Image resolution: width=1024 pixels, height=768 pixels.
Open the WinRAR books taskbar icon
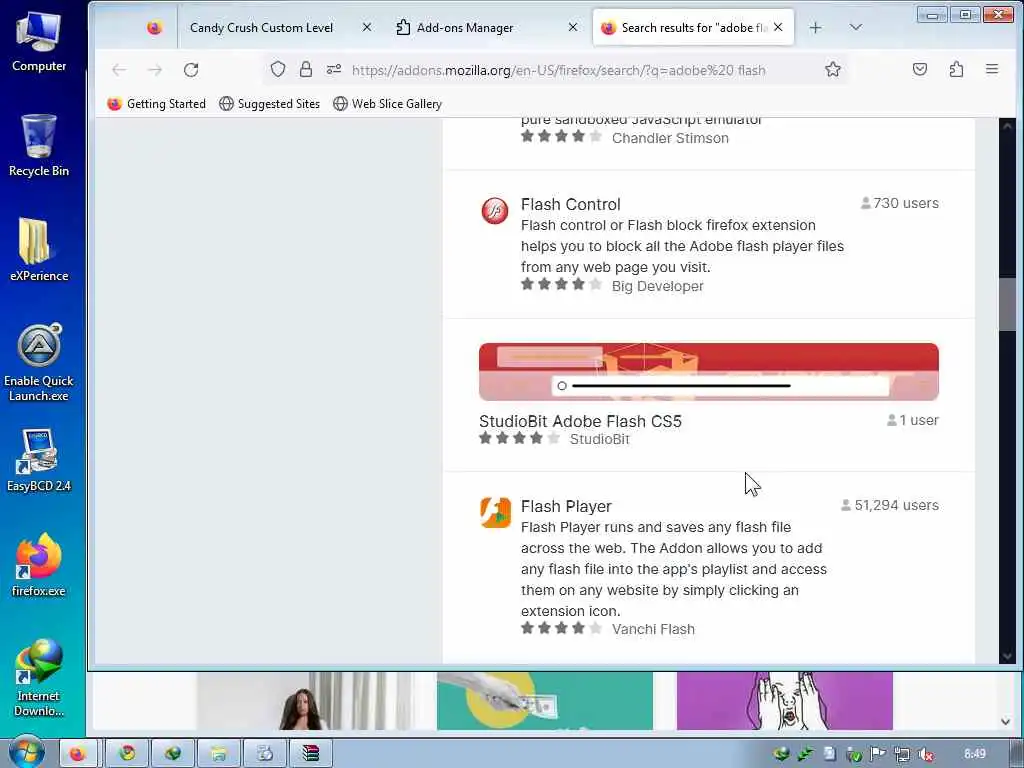point(311,754)
